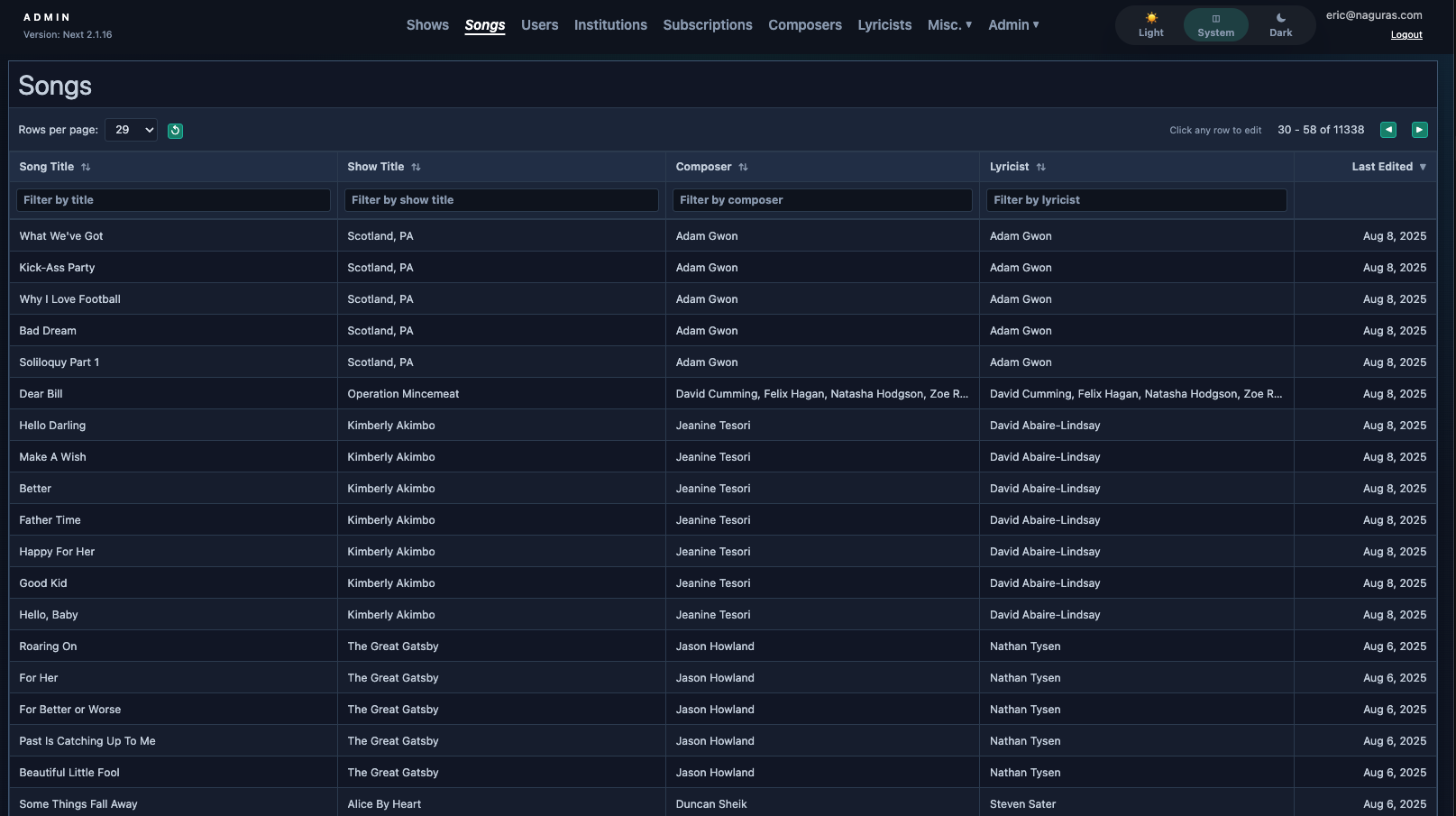The height and width of the screenshot is (816, 1456).
Task: Open the Shows tab
Action: [427, 25]
